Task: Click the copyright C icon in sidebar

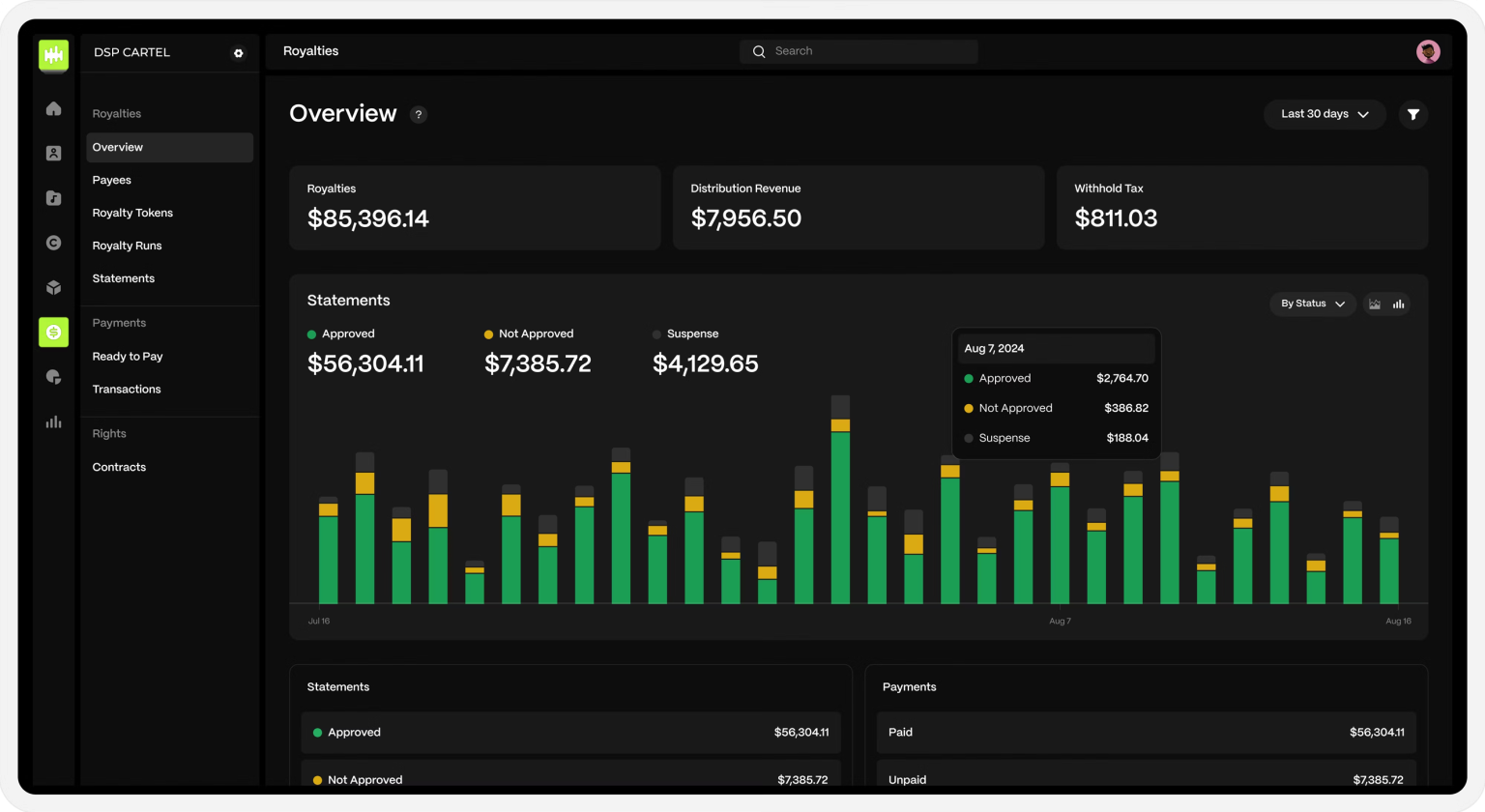Action: tap(53, 243)
